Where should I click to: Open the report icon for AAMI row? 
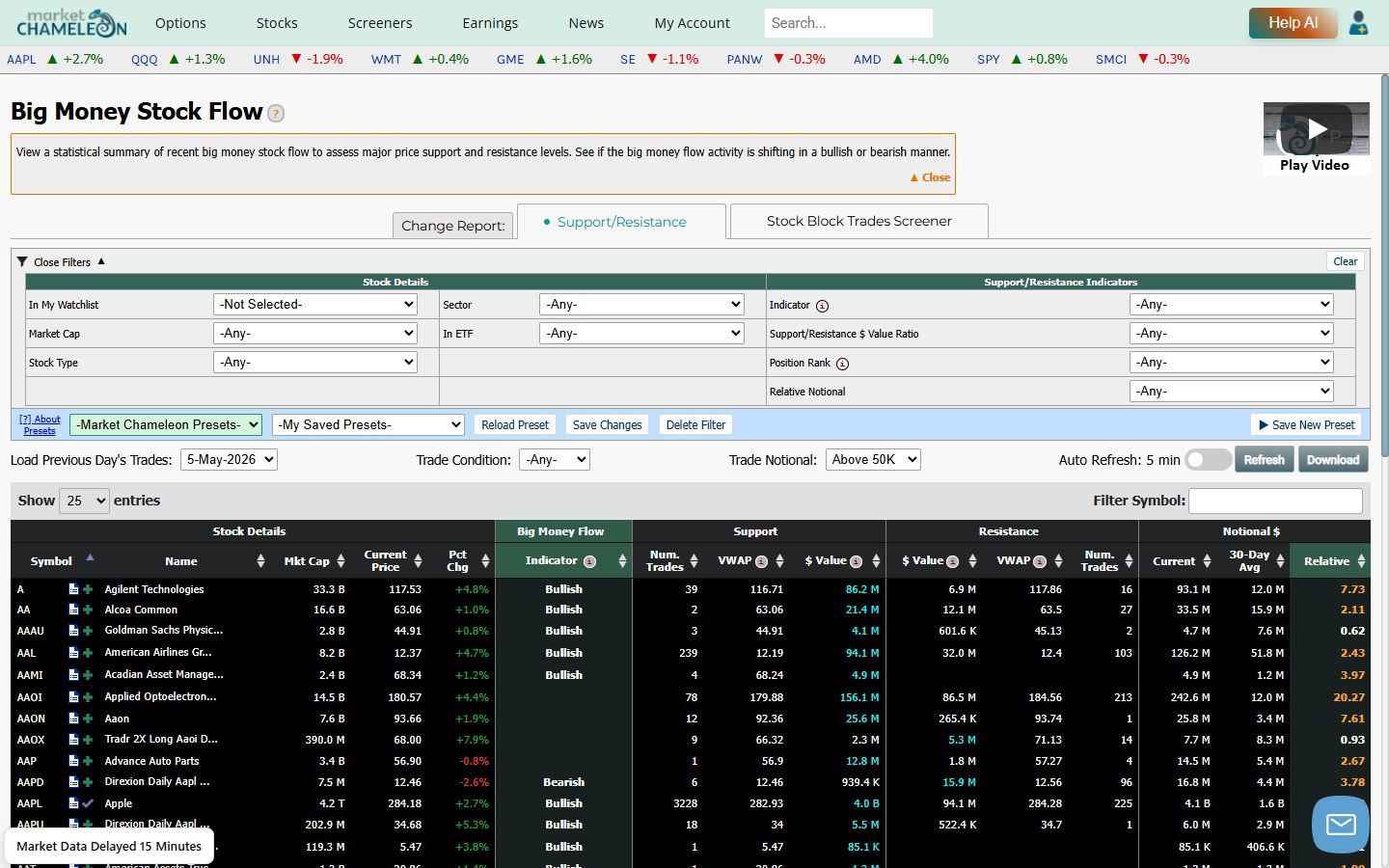click(x=73, y=675)
